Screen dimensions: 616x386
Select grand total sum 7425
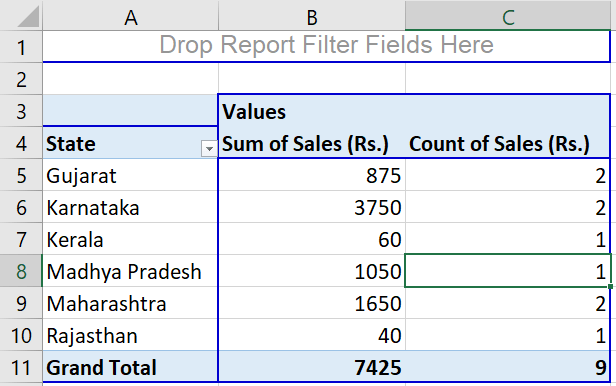(312, 367)
